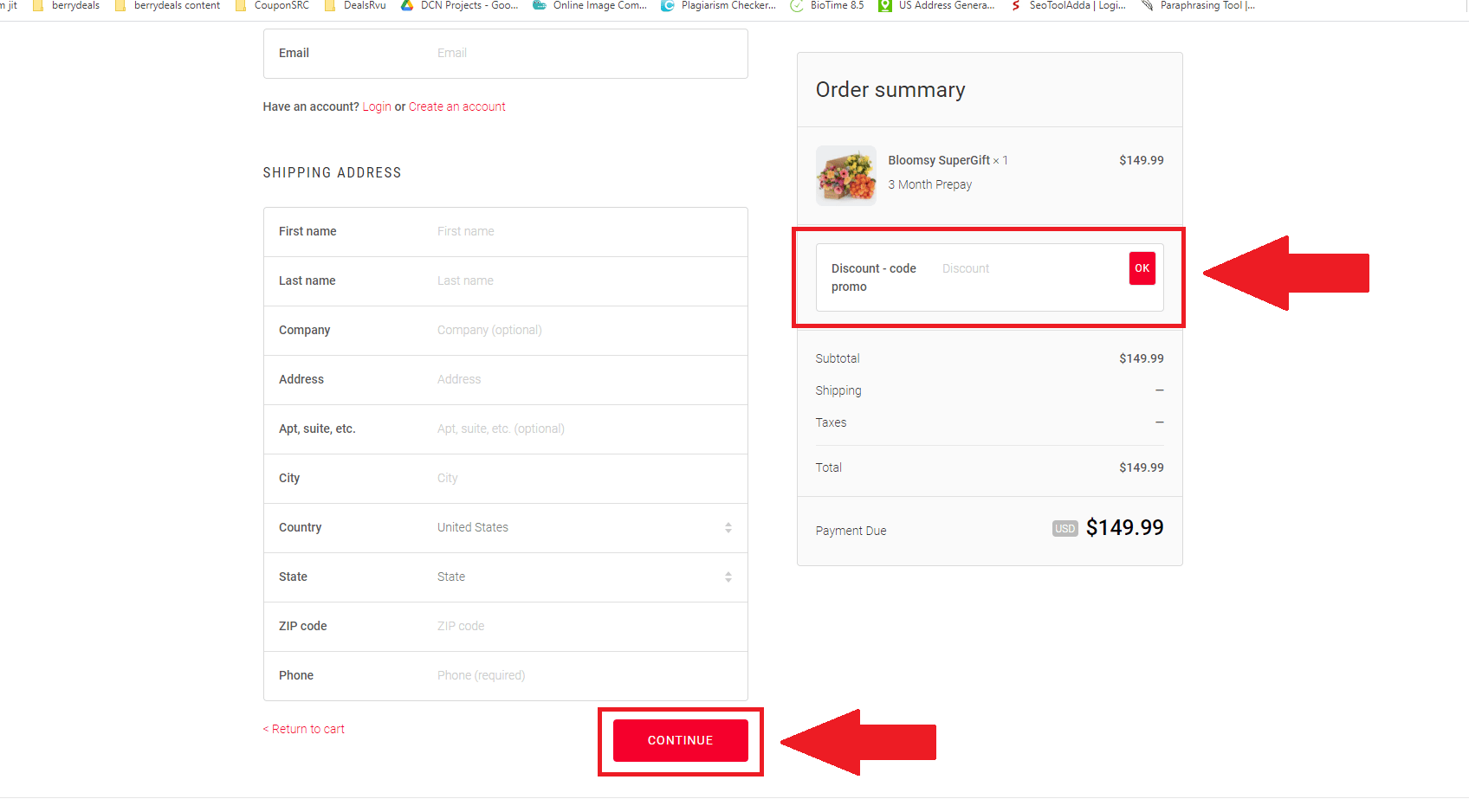1469x812 pixels.
Task: Open the DealsRvu bookmark folder
Action: coord(355,5)
